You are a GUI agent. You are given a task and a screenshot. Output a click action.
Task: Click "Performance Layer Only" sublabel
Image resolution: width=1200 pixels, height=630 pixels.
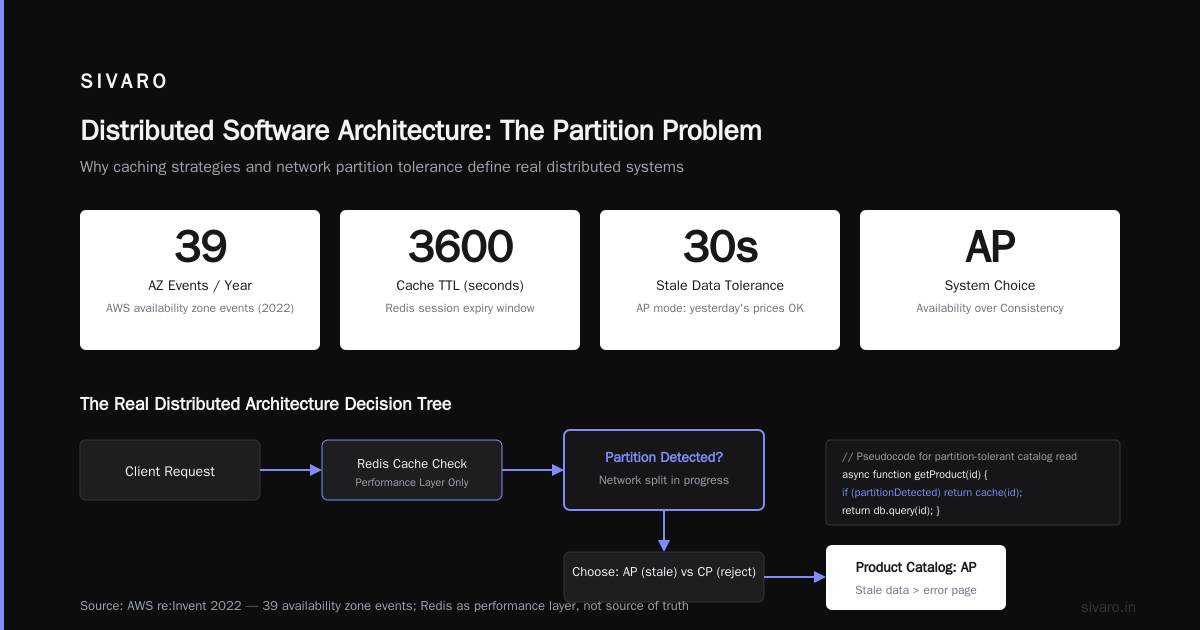tap(412, 483)
